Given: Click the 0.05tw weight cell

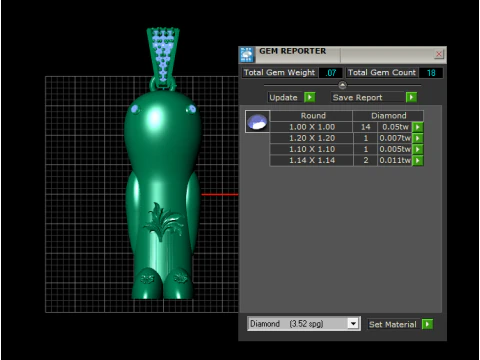Looking at the screenshot, I should (395, 127).
